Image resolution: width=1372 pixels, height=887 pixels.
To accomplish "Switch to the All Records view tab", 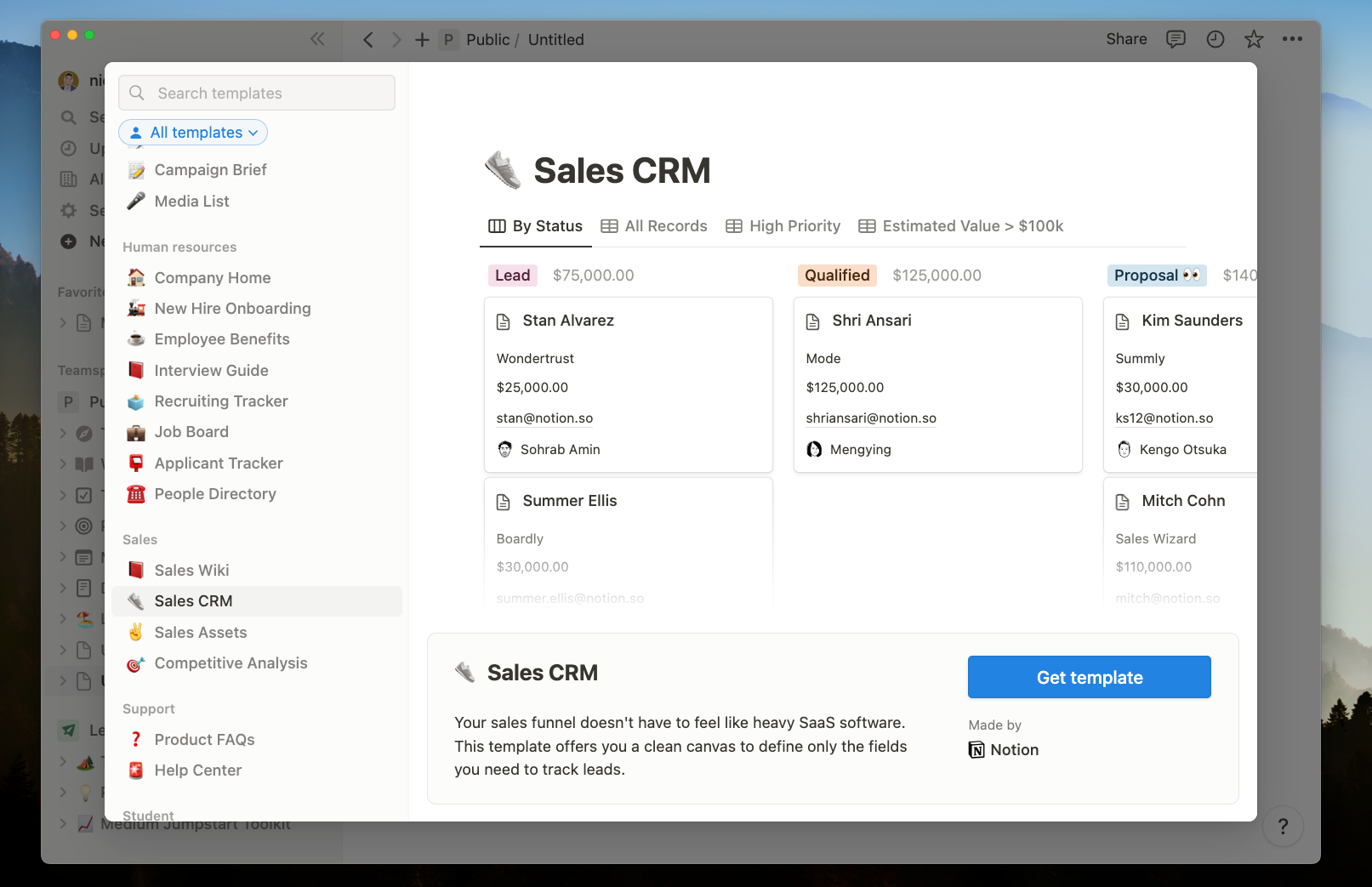I will click(654, 226).
